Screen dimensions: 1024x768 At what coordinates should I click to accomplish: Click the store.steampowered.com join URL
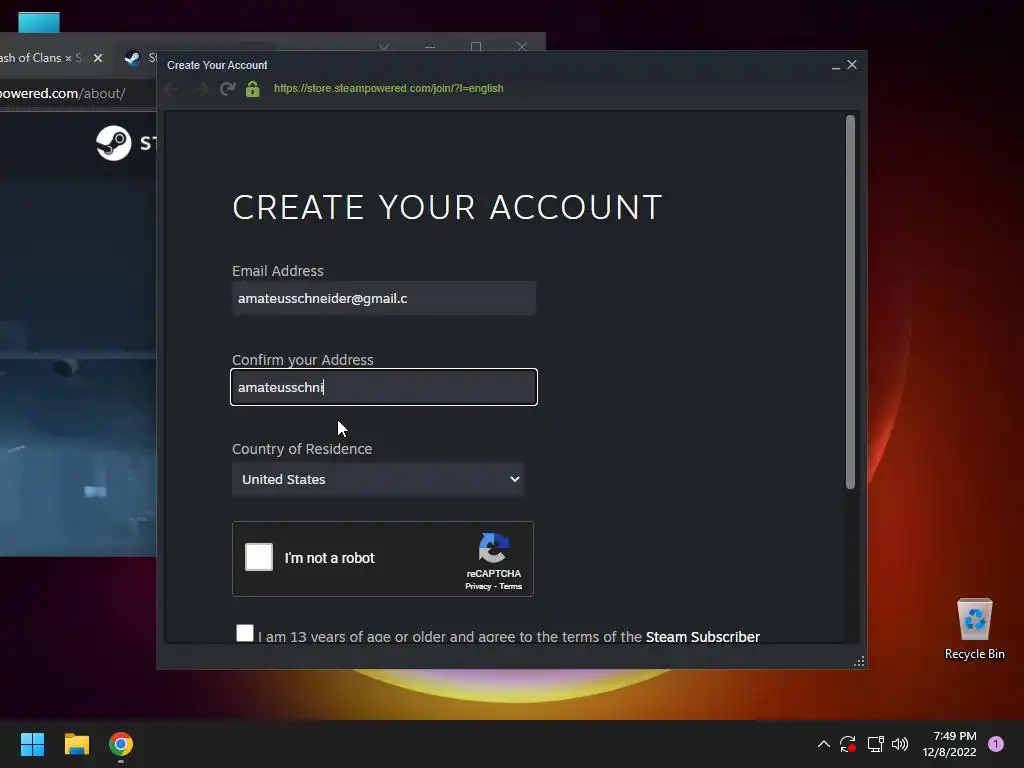coord(389,88)
